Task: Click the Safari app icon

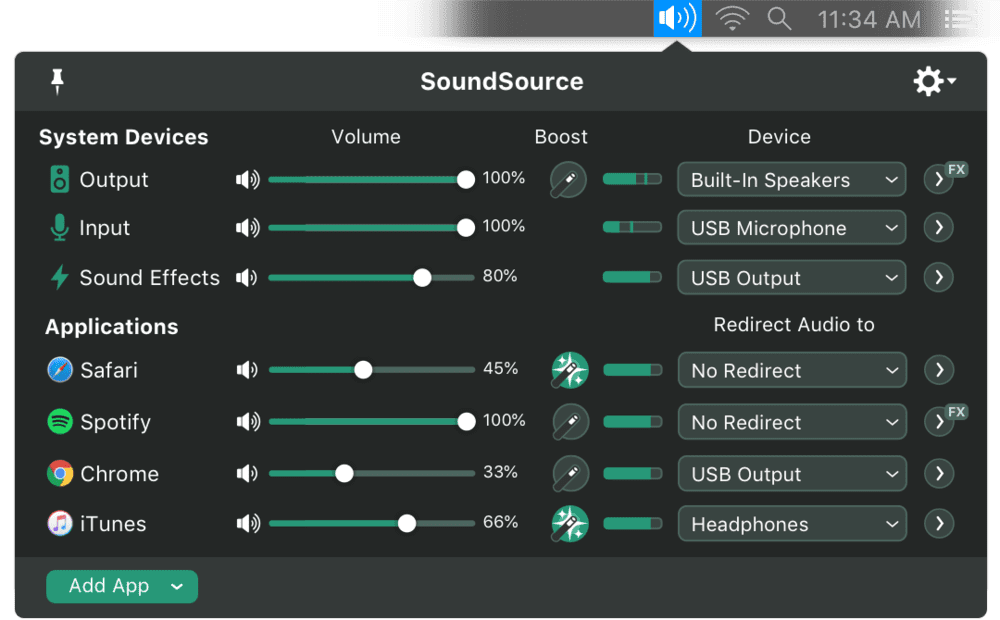Action: (x=60, y=370)
